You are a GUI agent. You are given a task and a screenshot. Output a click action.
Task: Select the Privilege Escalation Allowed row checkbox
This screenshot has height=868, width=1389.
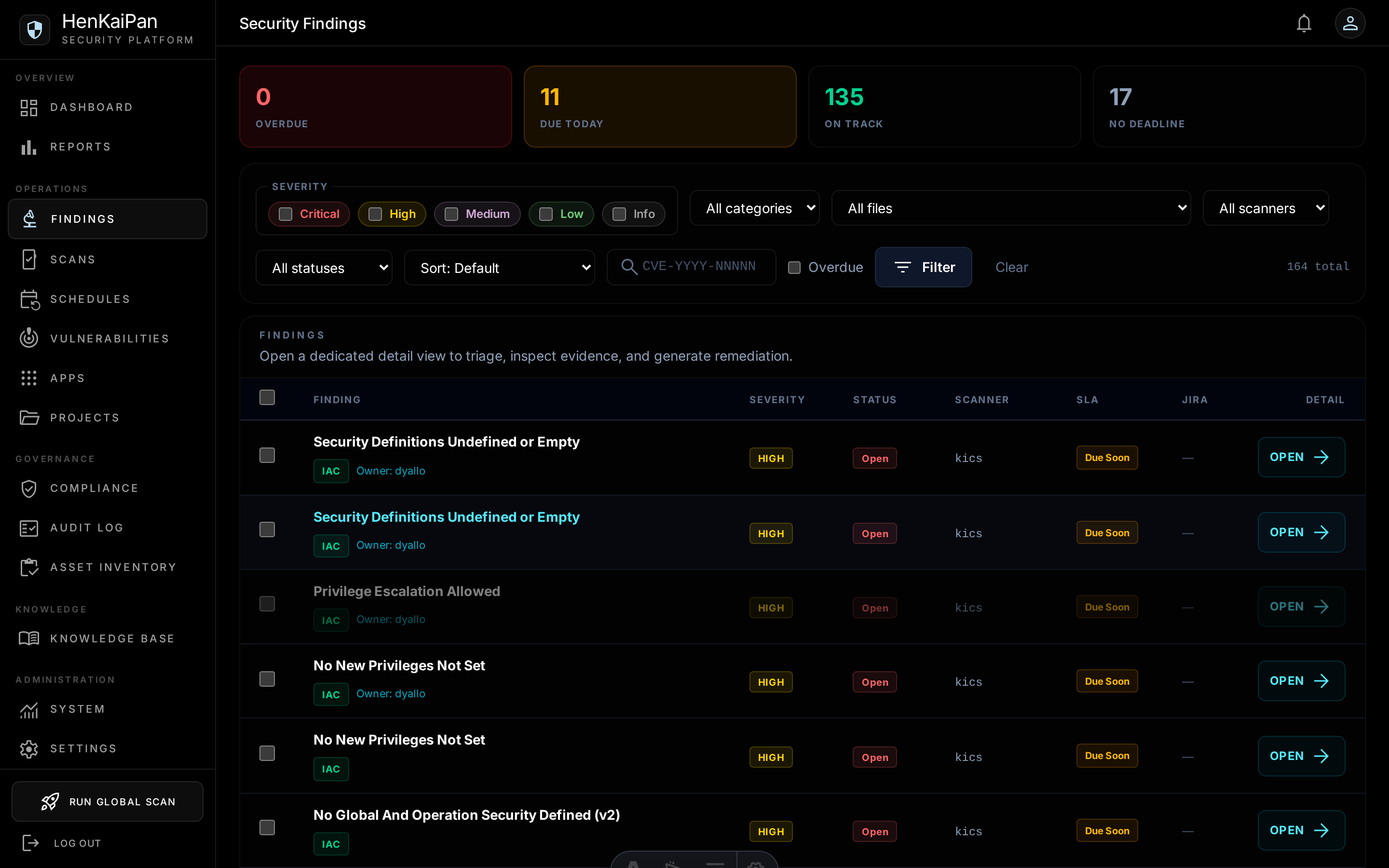[x=267, y=604]
